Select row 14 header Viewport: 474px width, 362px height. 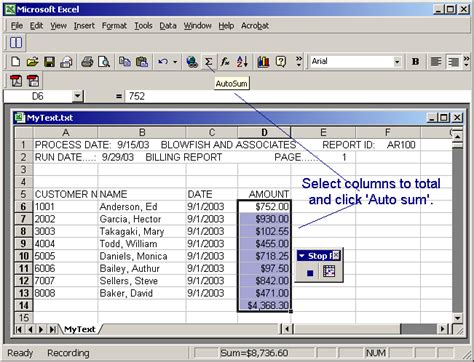(23, 305)
